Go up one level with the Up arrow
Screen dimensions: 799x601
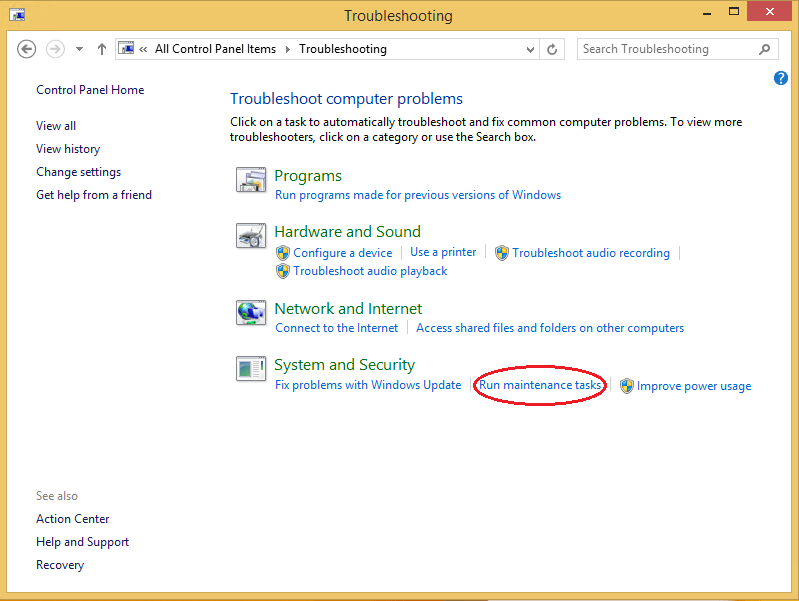click(102, 49)
